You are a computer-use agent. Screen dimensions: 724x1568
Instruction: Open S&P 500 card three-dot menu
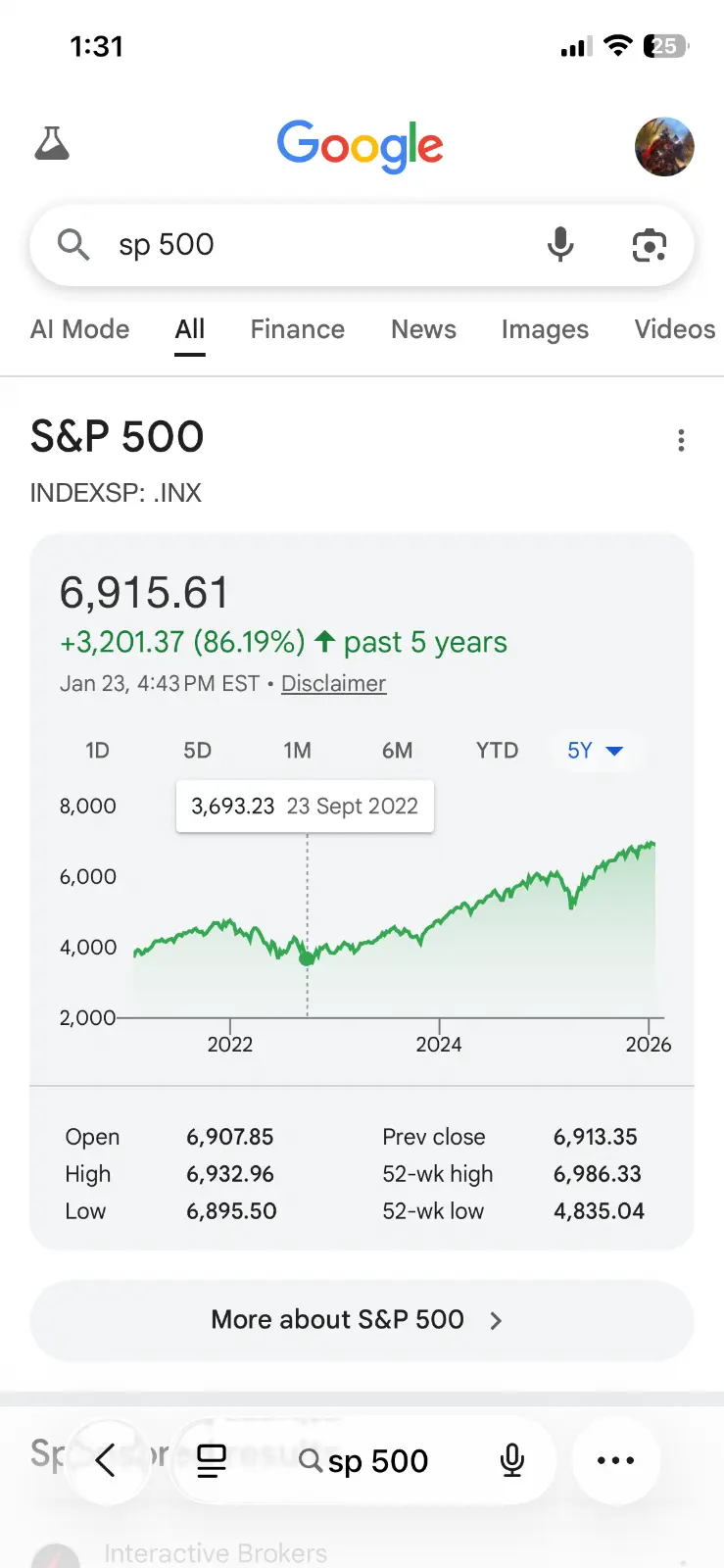[681, 440]
